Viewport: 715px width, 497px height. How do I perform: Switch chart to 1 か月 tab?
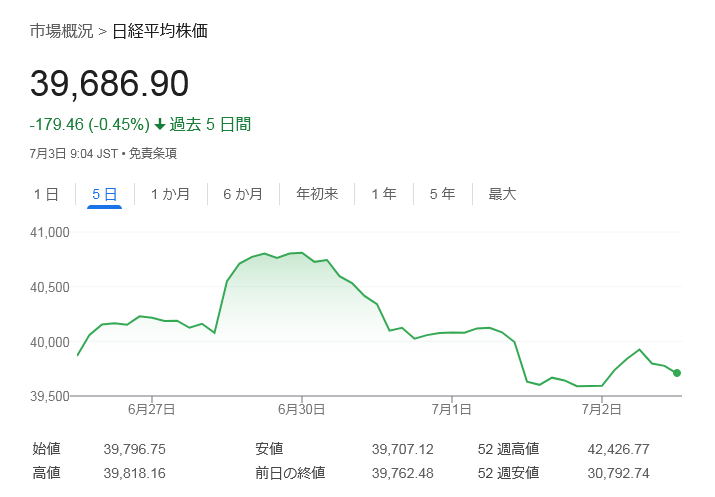coord(171,194)
